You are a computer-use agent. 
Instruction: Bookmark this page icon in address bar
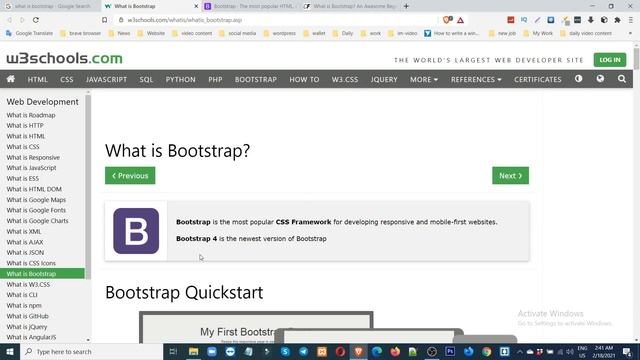pyautogui.click(x=104, y=20)
